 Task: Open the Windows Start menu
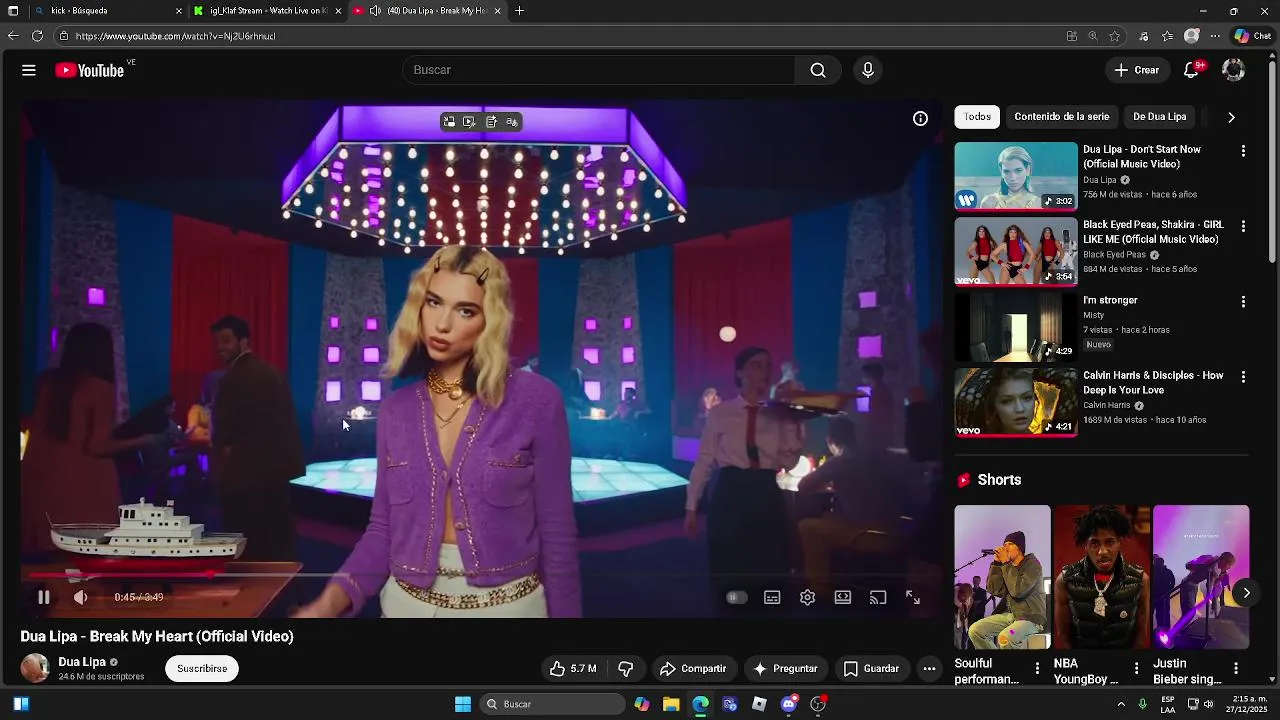point(463,704)
